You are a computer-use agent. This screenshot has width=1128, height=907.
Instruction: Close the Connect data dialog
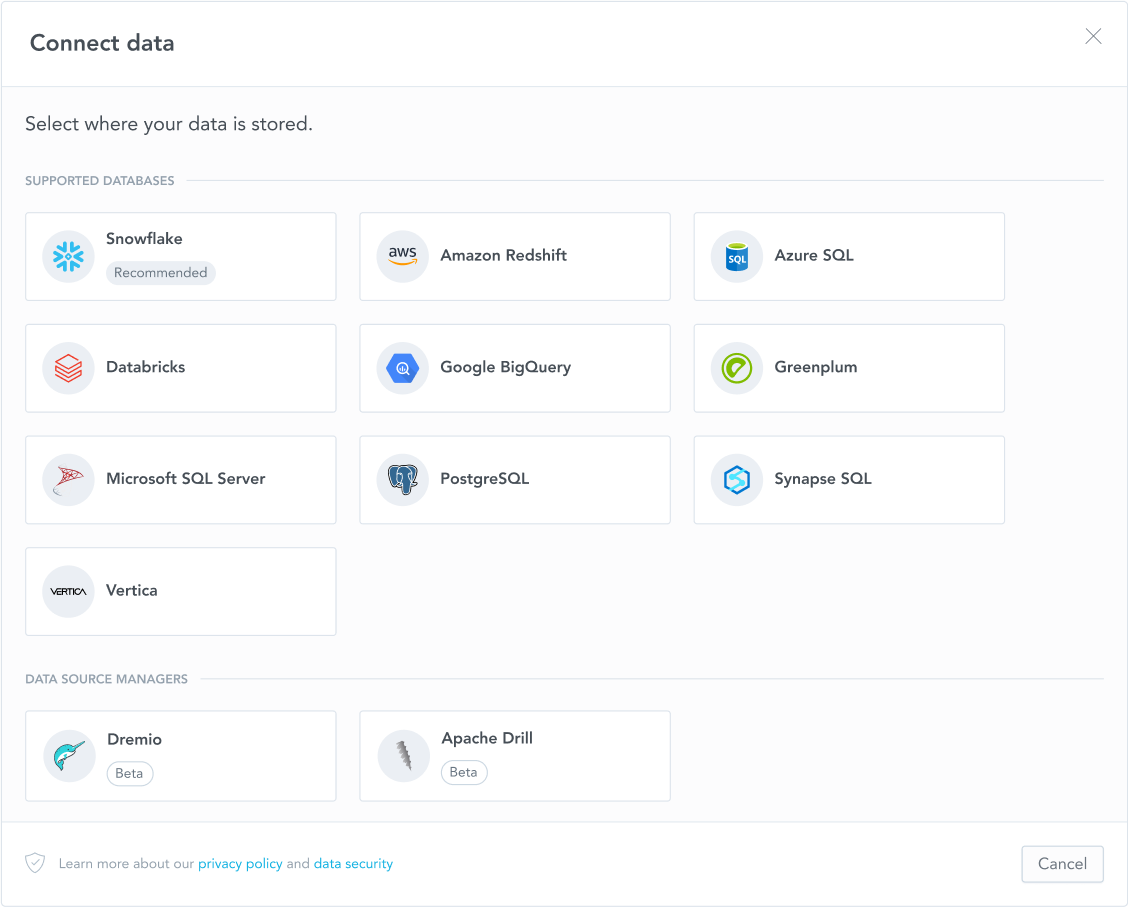[1093, 36]
